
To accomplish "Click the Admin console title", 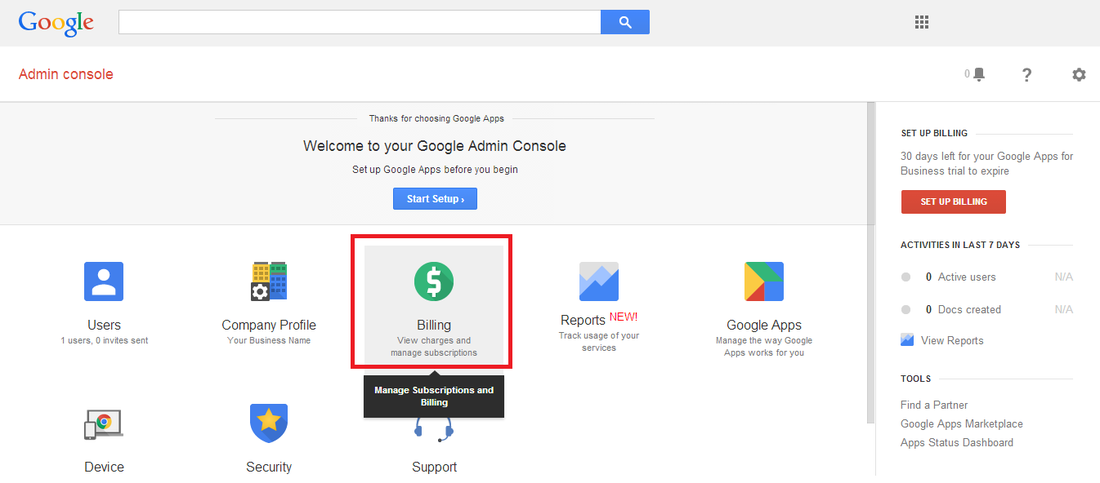I will [66, 74].
